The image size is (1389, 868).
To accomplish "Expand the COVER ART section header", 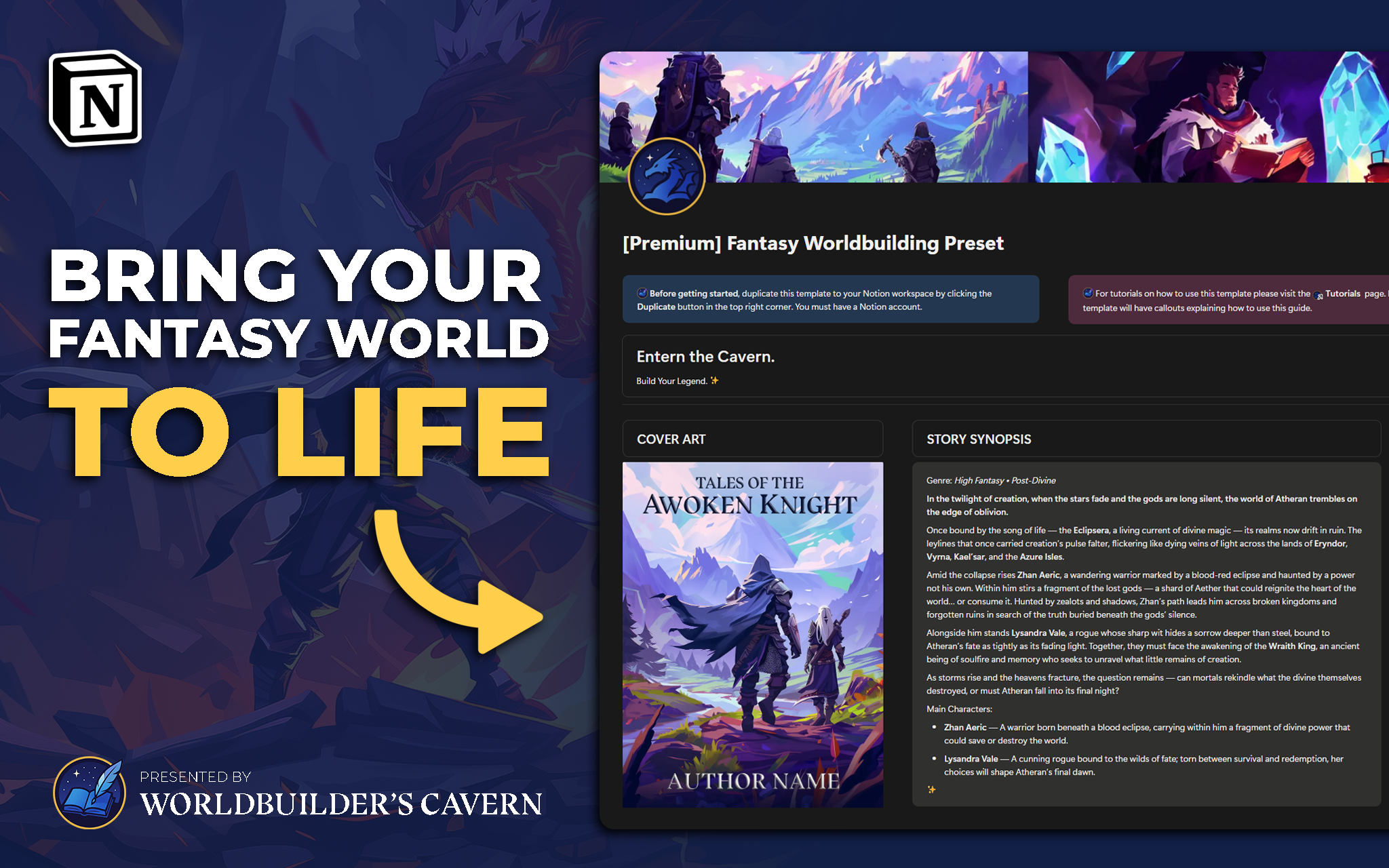I will tap(670, 439).
